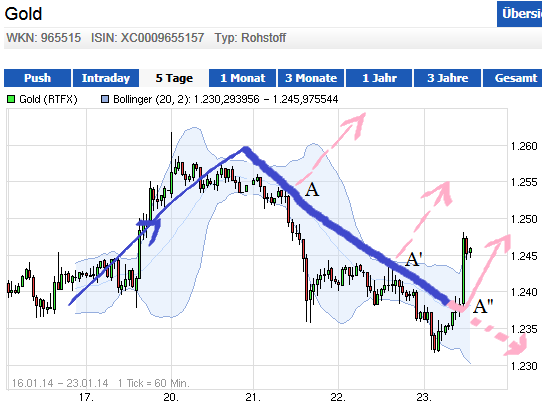Click the 1.255 price axis label
Image resolution: width=542 pixels, height=406 pixels.
tap(524, 182)
